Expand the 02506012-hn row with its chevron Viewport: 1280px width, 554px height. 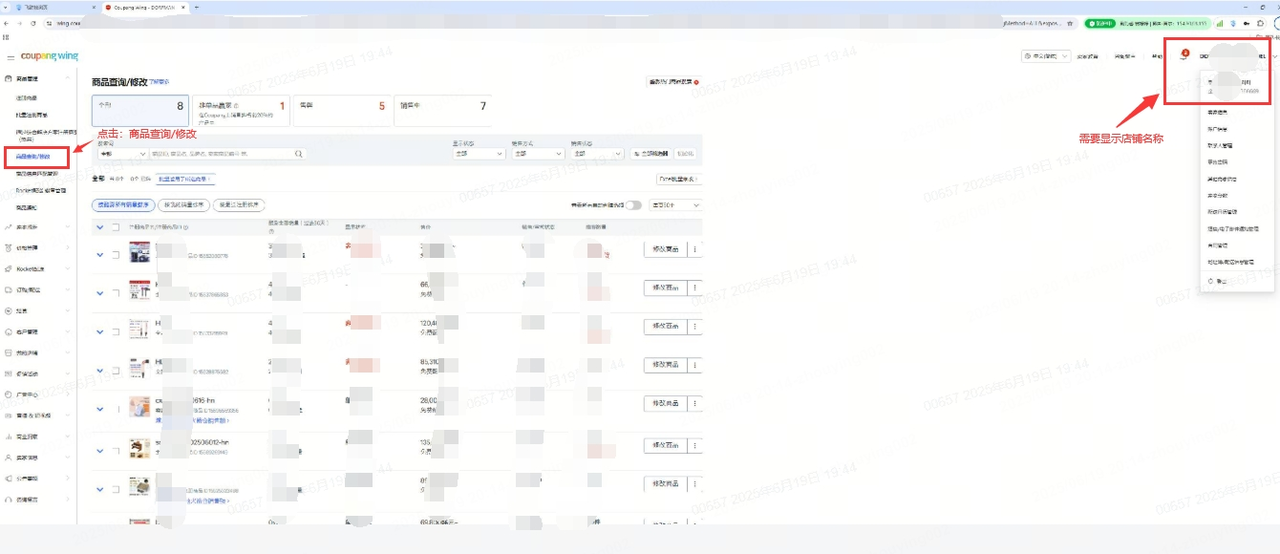(x=100, y=450)
